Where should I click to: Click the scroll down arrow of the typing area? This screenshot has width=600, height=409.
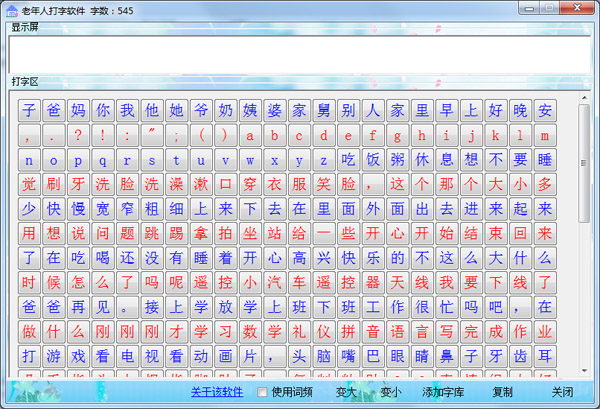pos(584,370)
